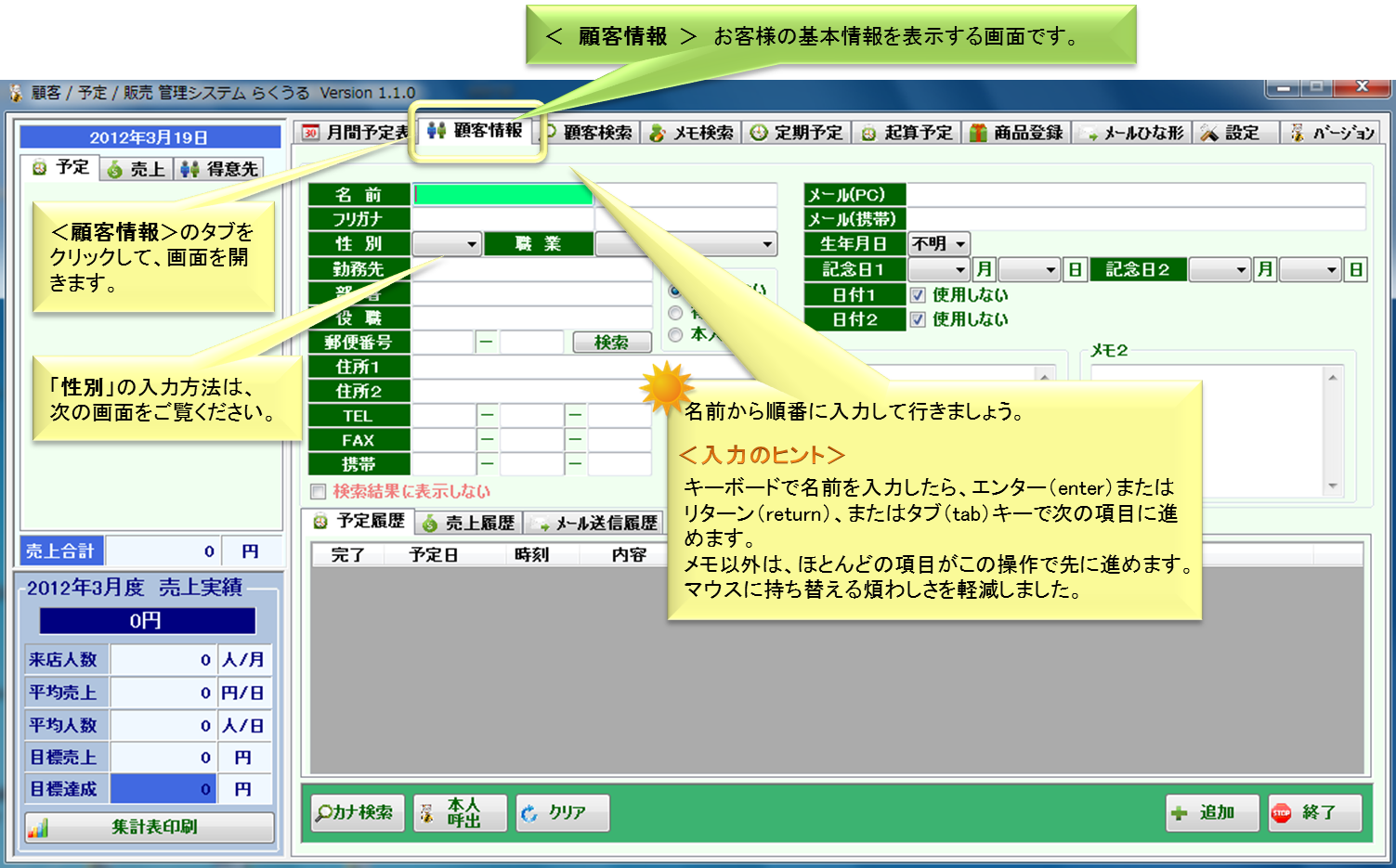The width and height of the screenshot is (1396, 868).
Task: Click the 名前 input field
Action: 502,194
